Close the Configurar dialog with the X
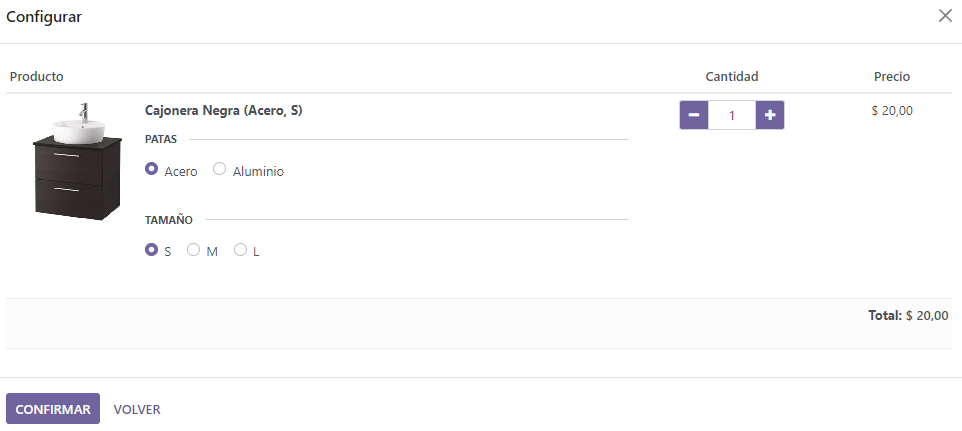This screenshot has width=962, height=431. tap(945, 16)
